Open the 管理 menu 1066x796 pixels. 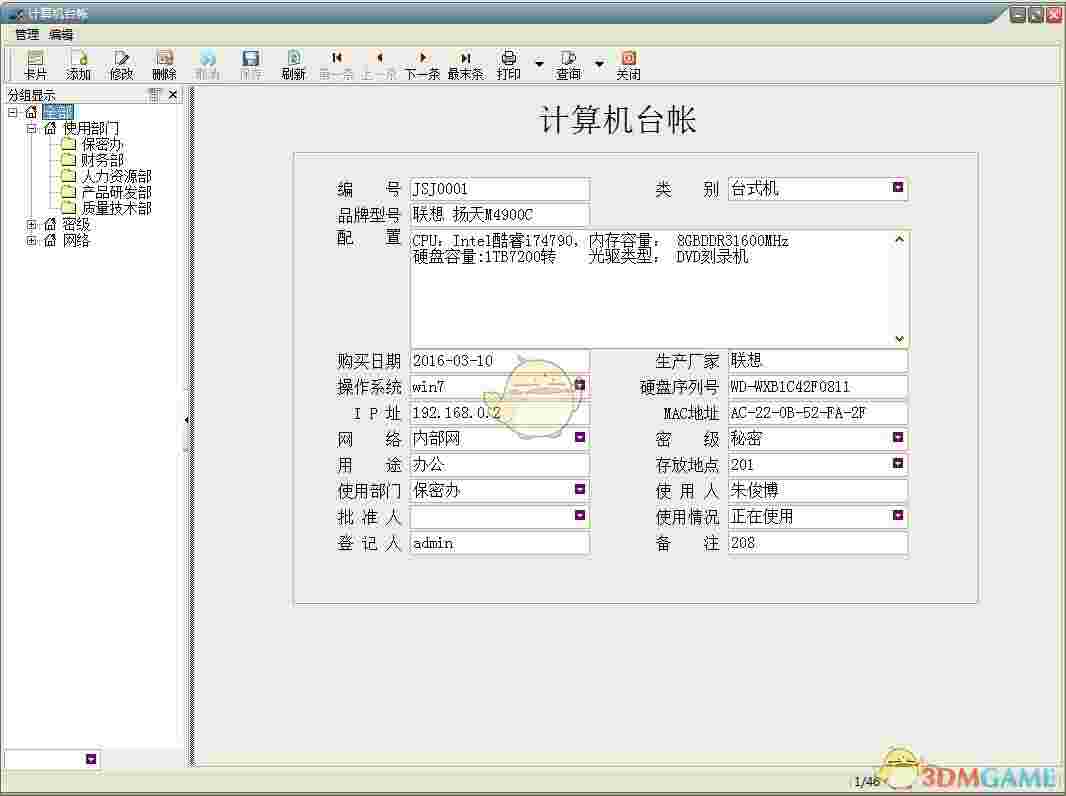[x=27, y=34]
